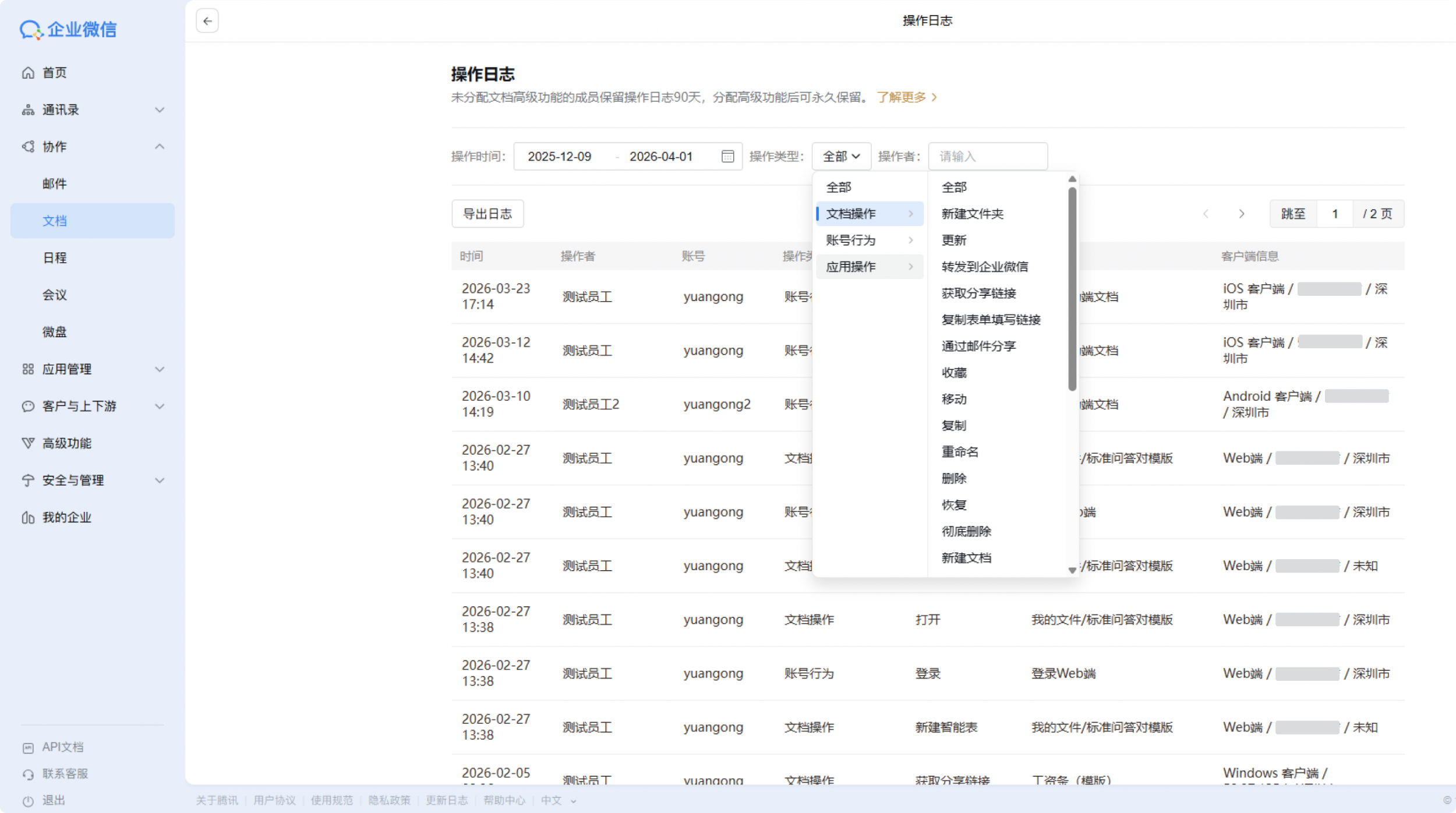Choose 收藏 operation type

point(954,373)
